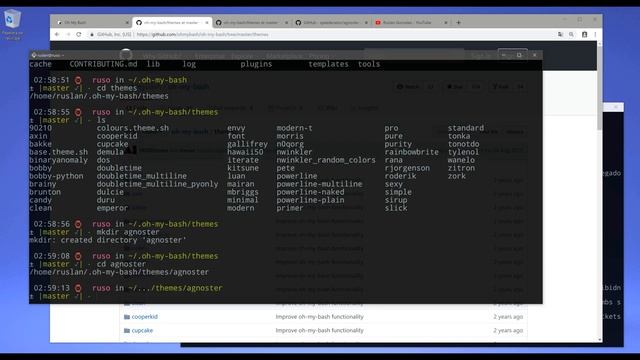Viewport: 640px width, 360px height.
Task: Click 'binaryanomaly' in the ls listing
Action: coord(58,160)
